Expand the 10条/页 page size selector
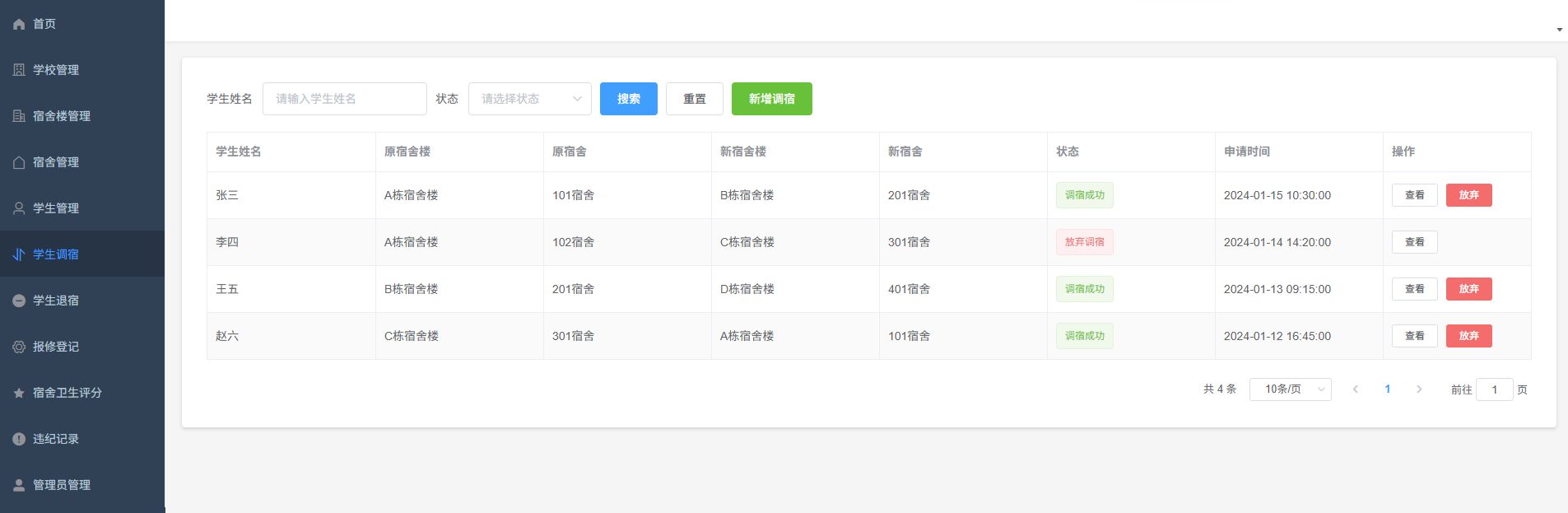The width and height of the screenshot is (1568, 513). pyautogui.click(x=1290, y=389)
